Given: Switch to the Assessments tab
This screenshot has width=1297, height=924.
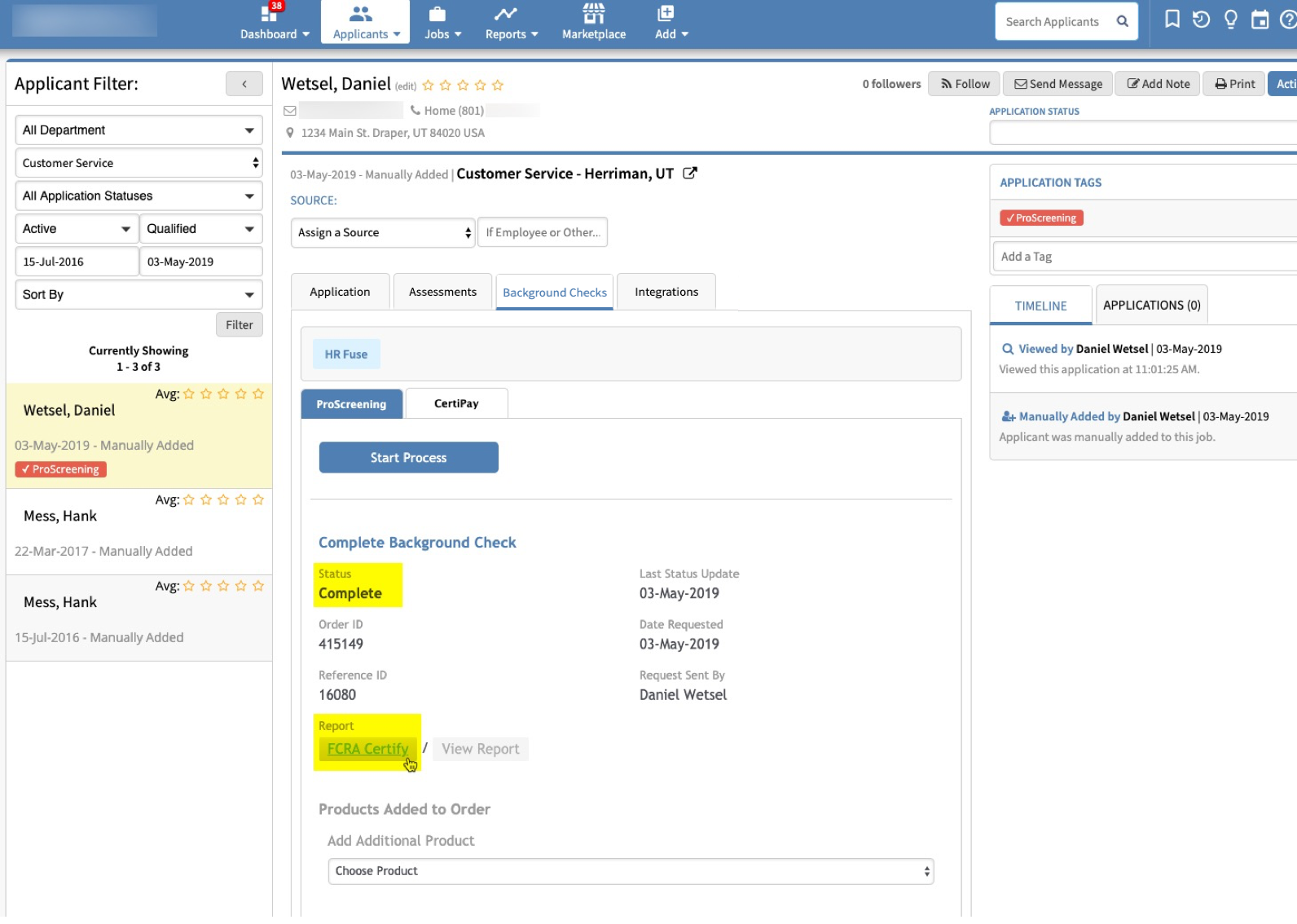Looking at the screenshot, I should tap(442, 293).
